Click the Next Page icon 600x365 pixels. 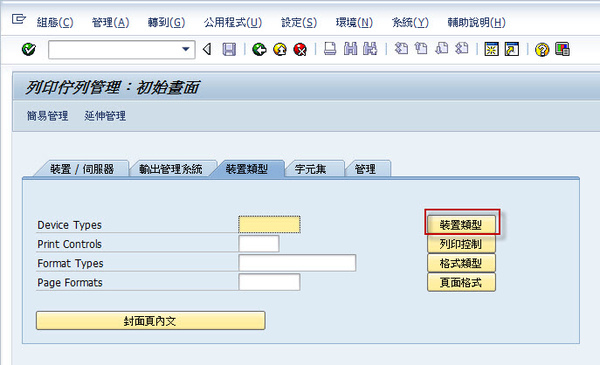point(442,49)
